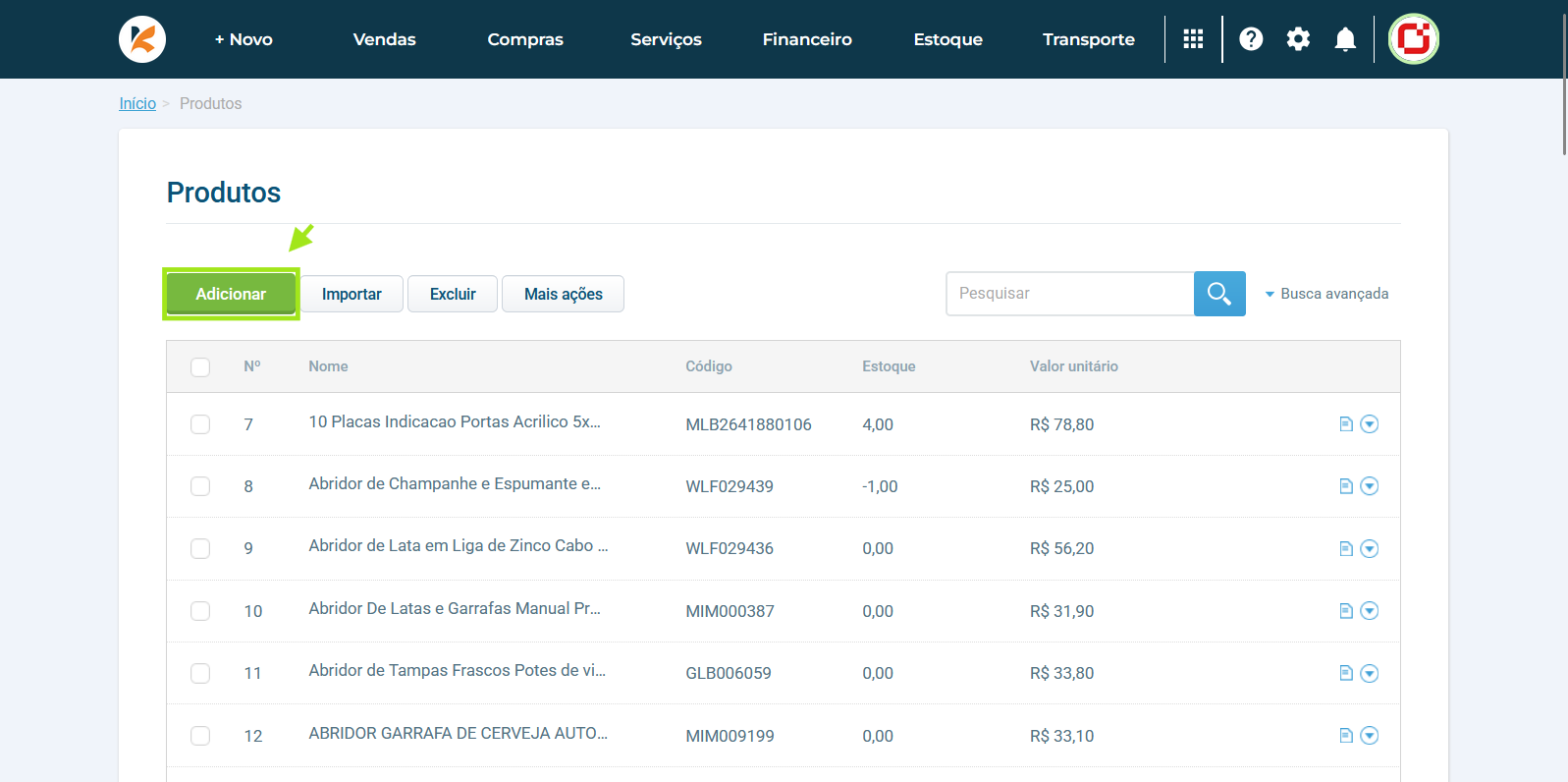This screenshot has height=782, width=1568.
Task: Sort by the Código column header
Action: tap(709, 366)
